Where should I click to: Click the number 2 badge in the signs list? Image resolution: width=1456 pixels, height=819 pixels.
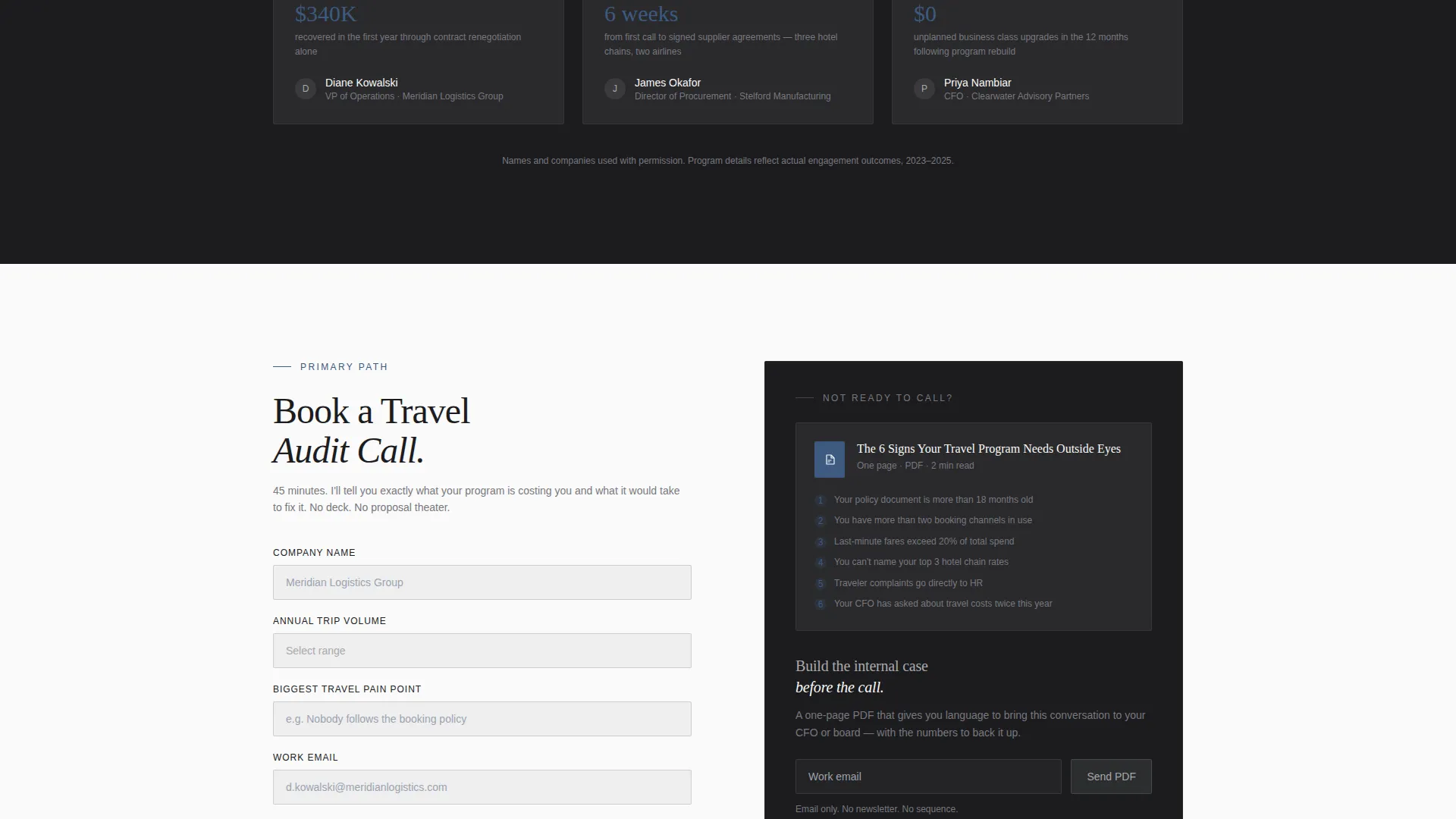(x=821, y=521)
